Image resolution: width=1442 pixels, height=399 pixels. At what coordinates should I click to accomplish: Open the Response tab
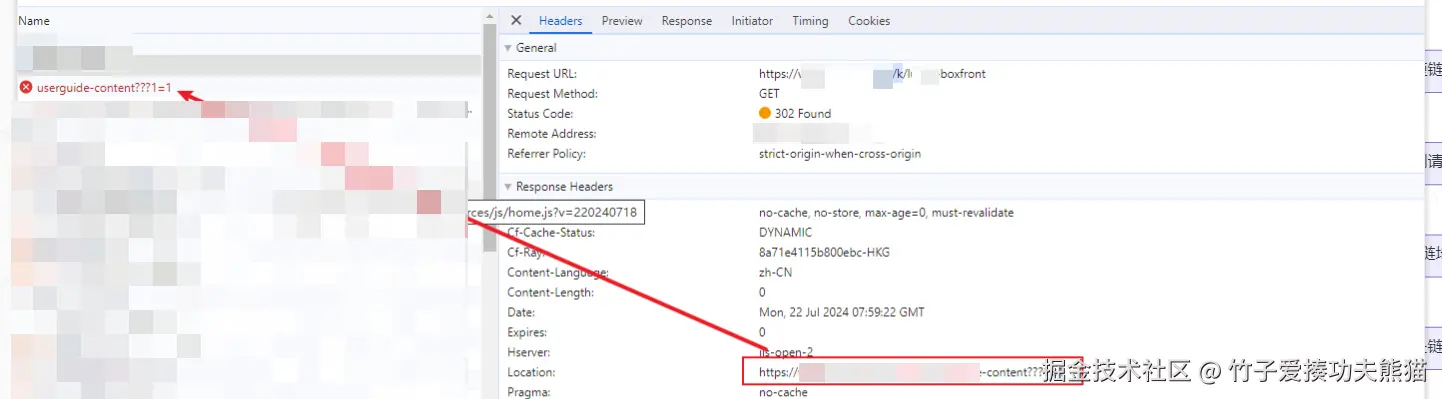(687, 21)
